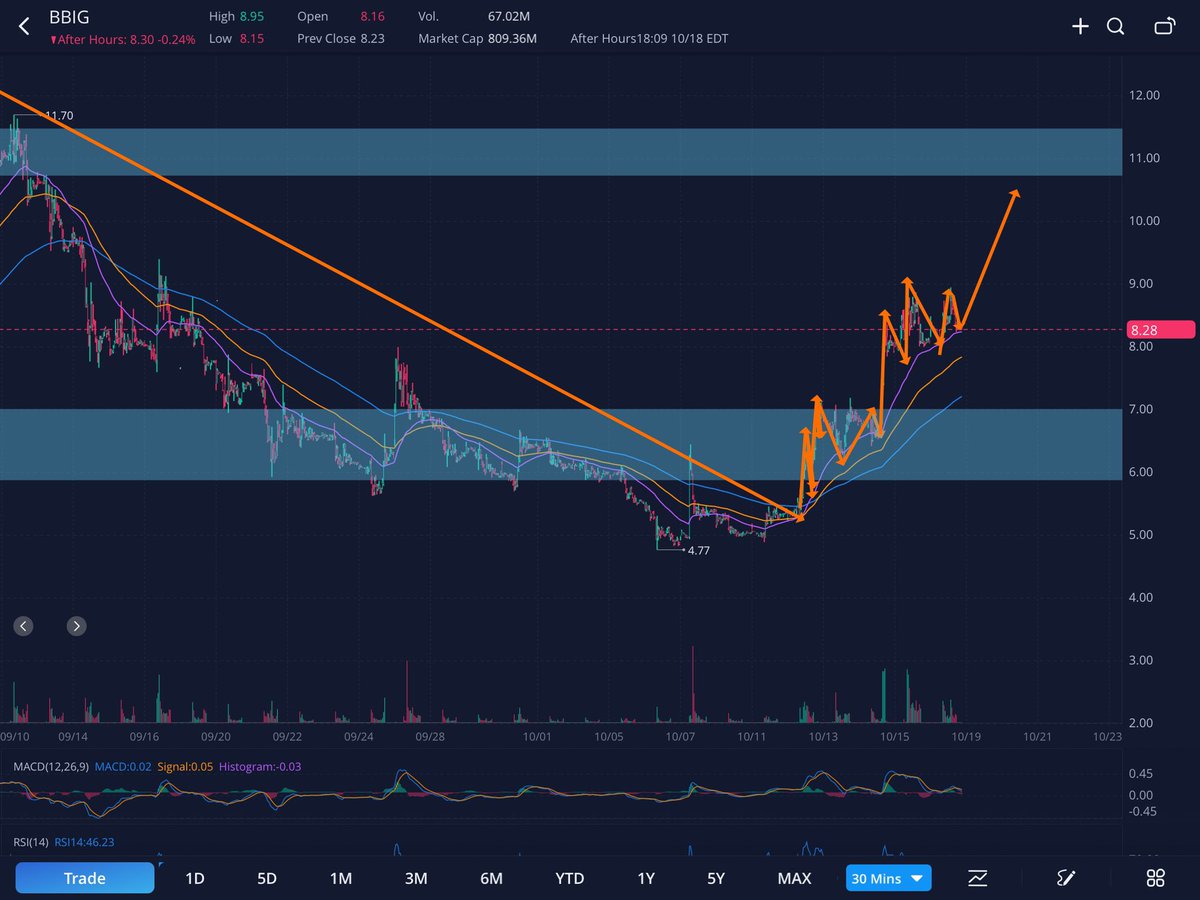Tap the 12.00 price axis label
This screenshot has height=900, width=1200.
tap(1142, 96)
